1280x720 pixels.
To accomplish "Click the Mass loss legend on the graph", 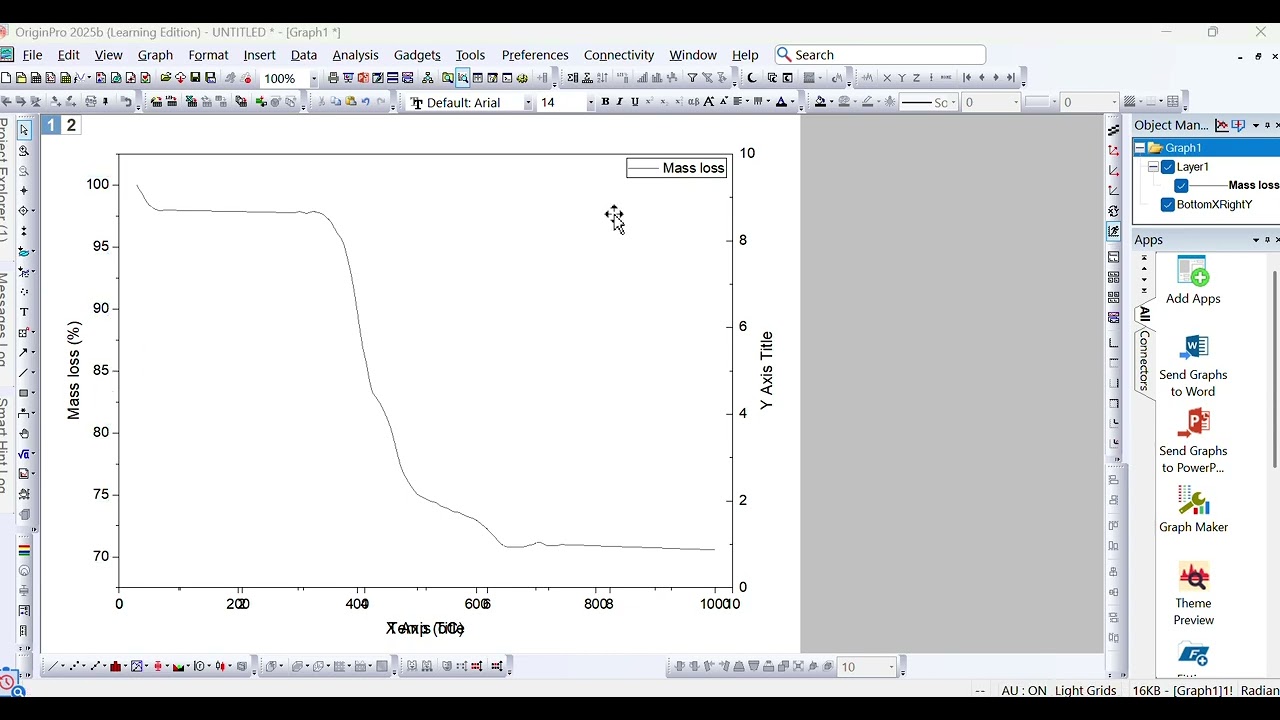I will point(677,168).
